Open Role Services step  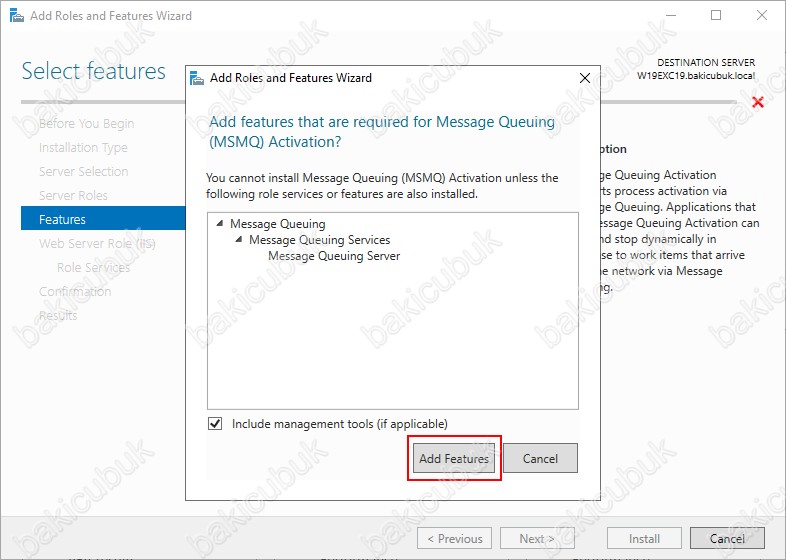click(x=93, y=268)
